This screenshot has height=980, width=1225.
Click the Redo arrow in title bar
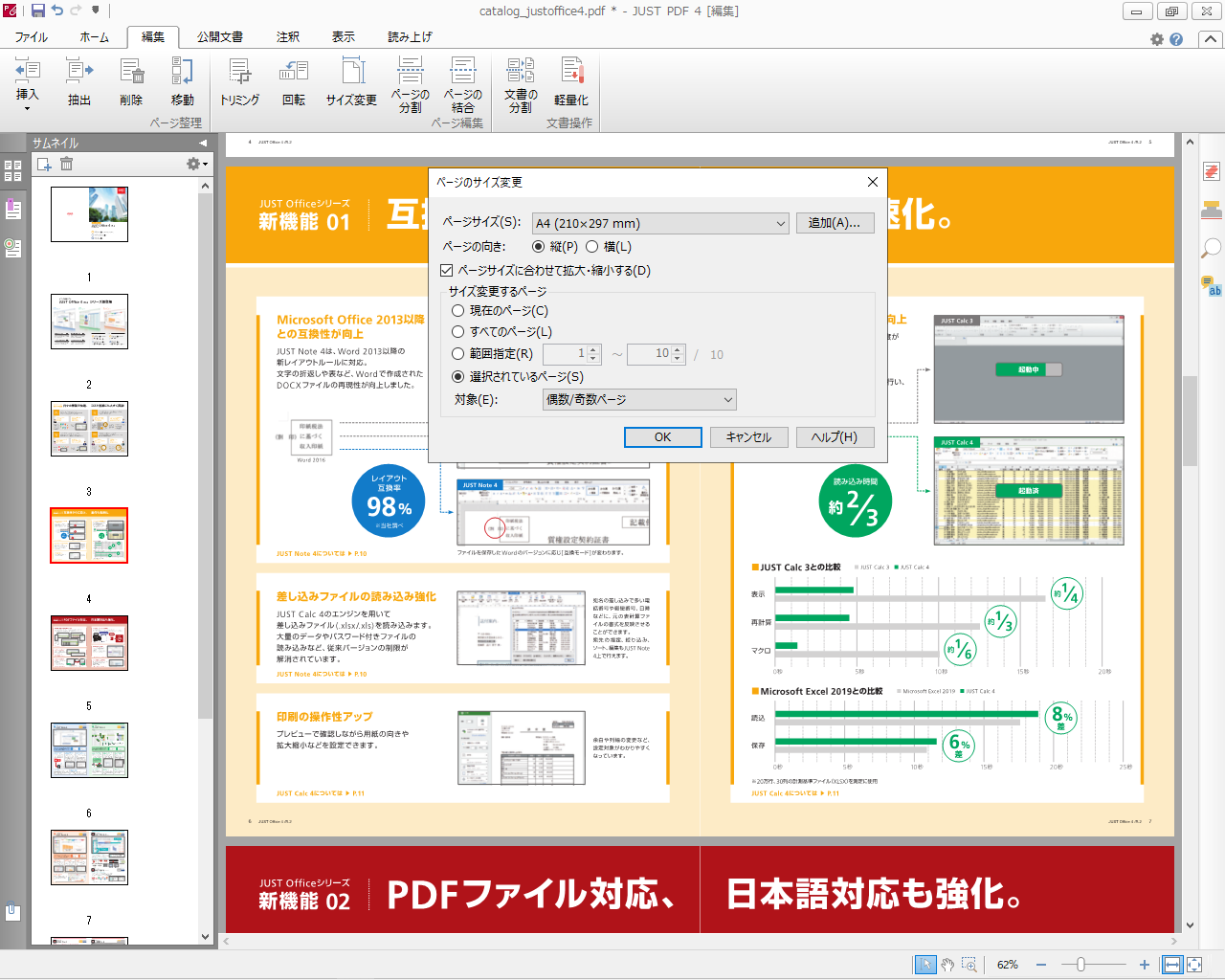click(76, 11)
